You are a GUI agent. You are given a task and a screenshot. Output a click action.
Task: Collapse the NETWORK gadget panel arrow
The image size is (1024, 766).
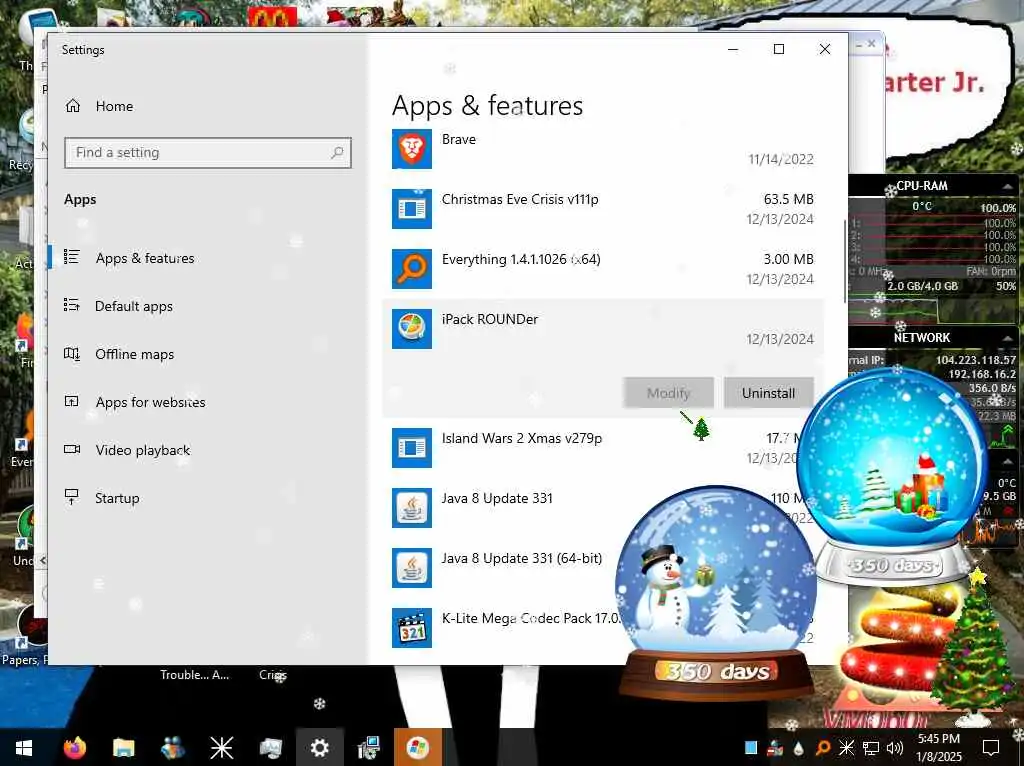(x=1008, y=338)
